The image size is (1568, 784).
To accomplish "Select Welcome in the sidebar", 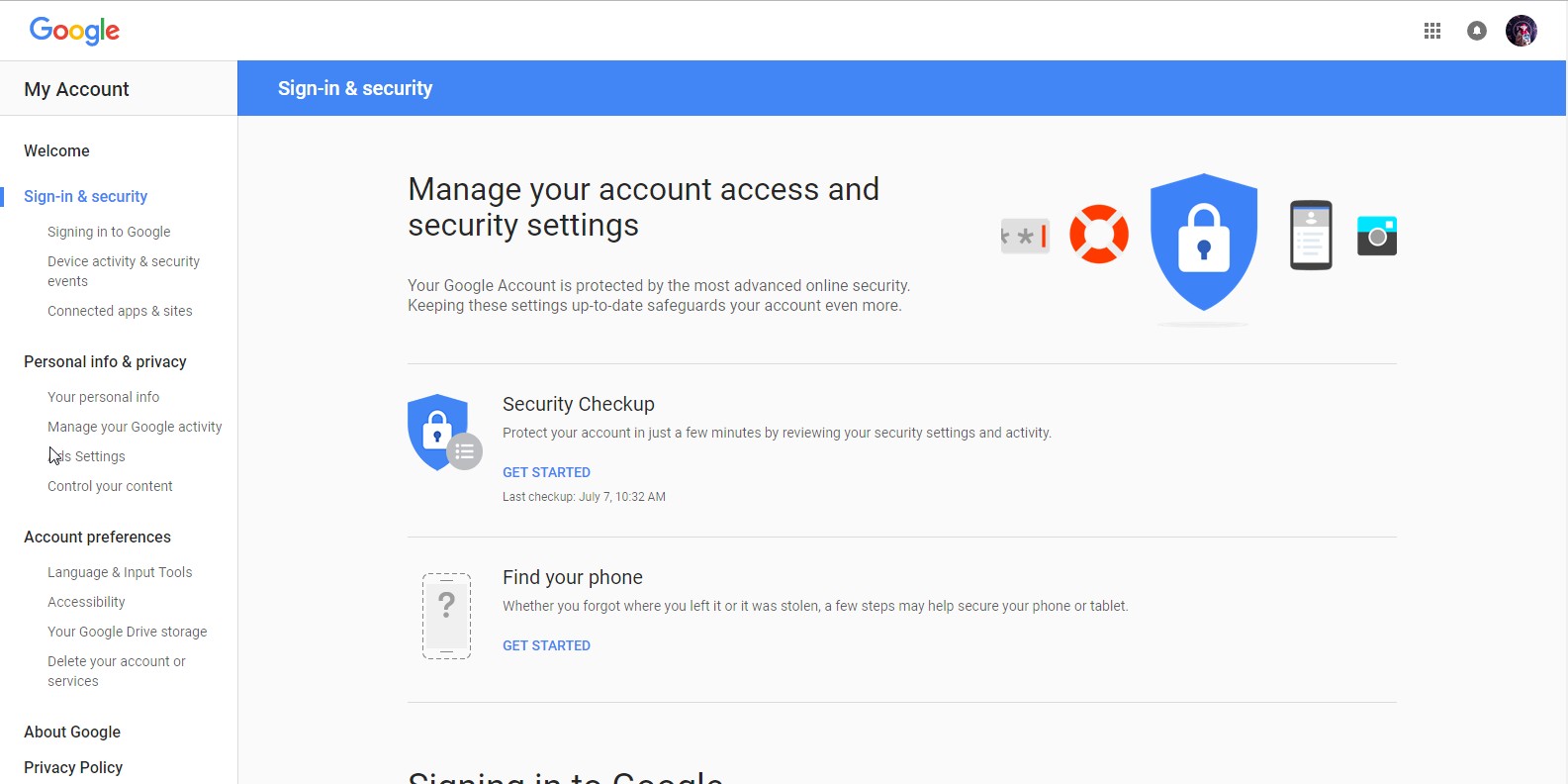I will [x=56, y=150].
